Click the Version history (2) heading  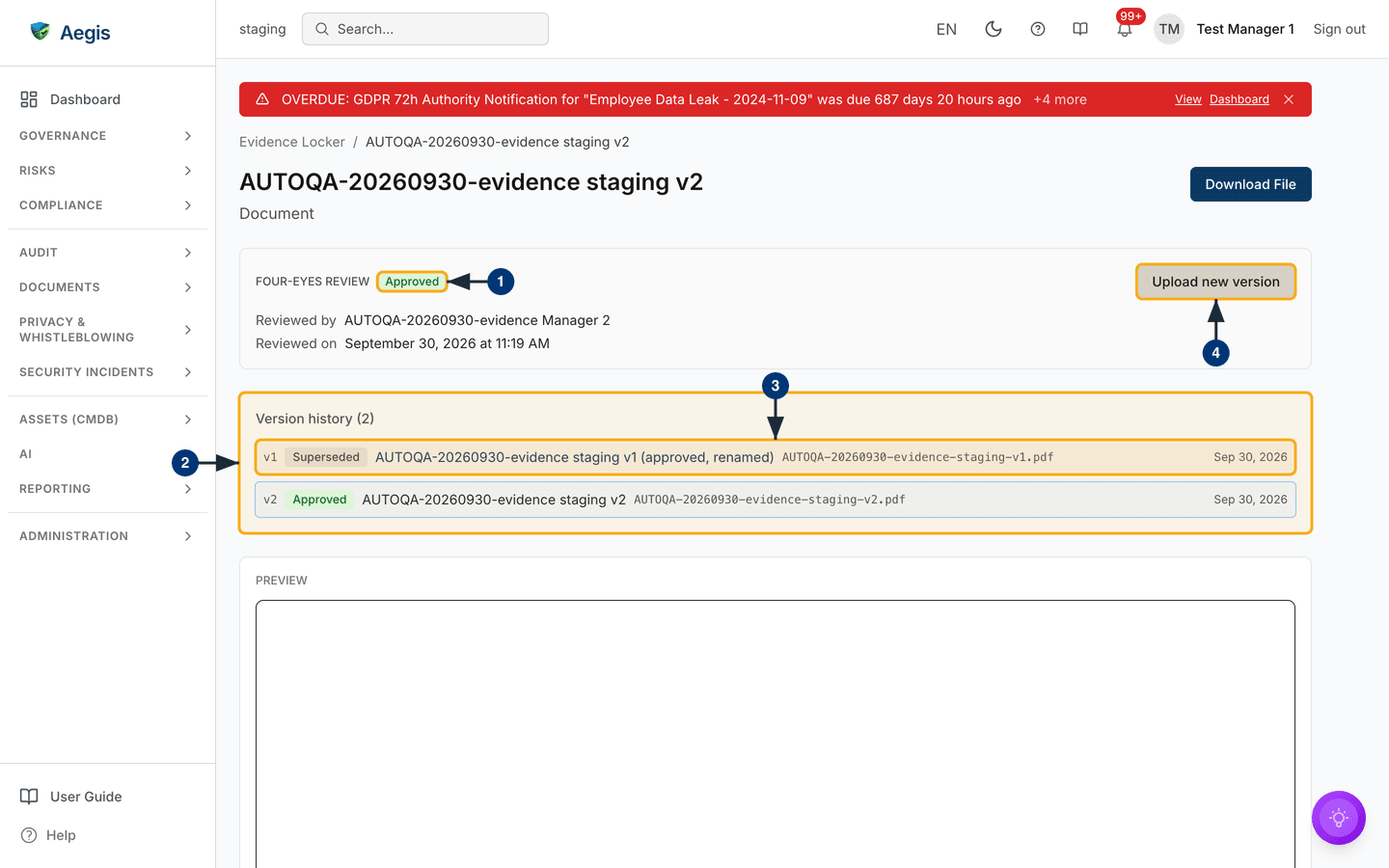click(x=314, y=419)
